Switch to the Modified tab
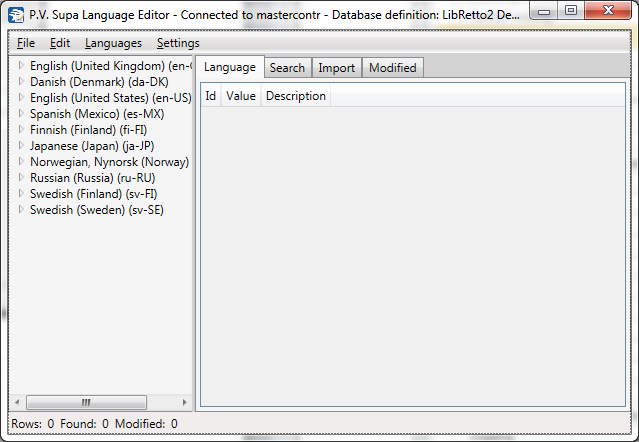639x442 pixels. 392,68
